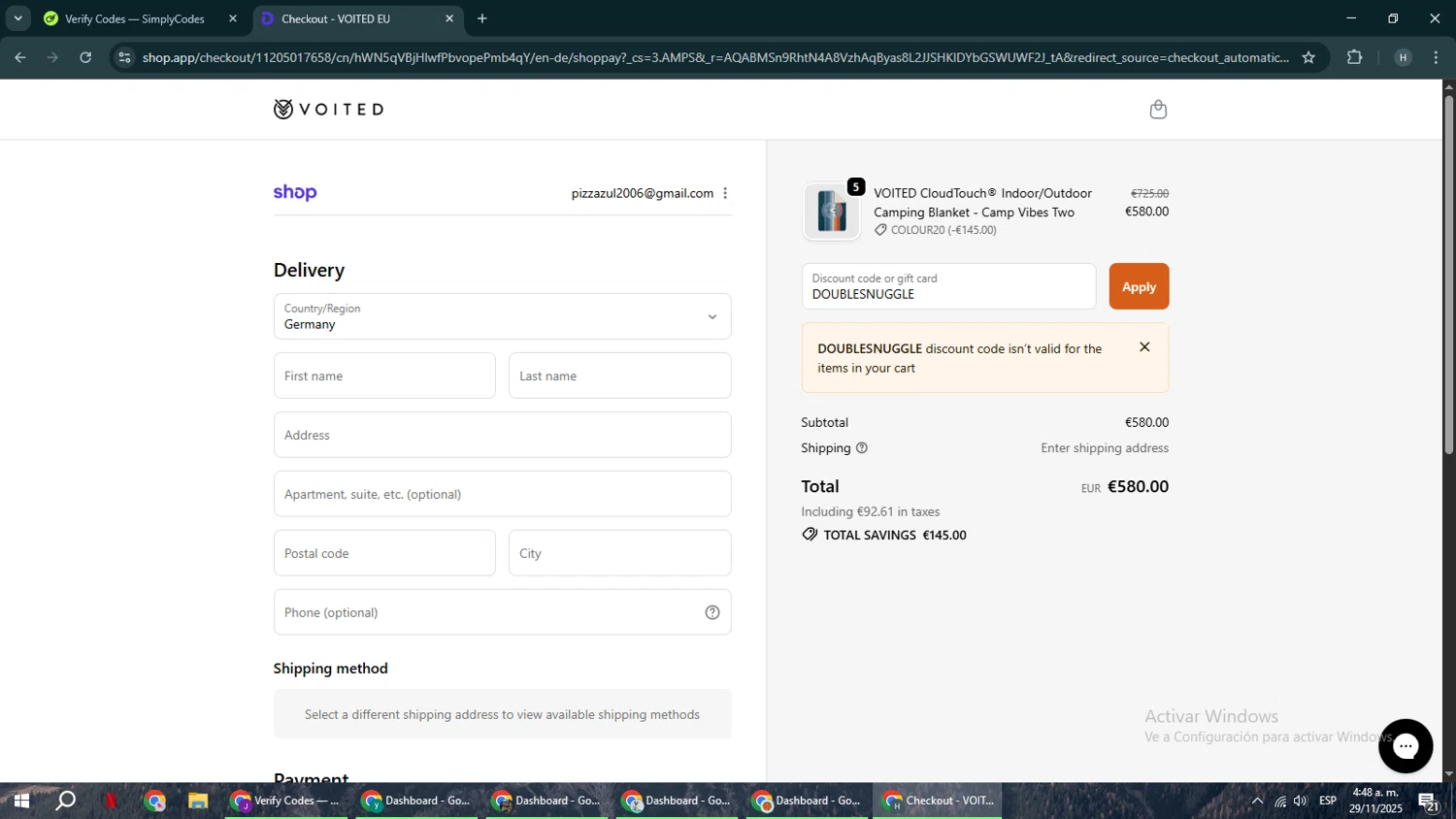1456x819 pixels.
Task: Open the Chrome three-dot menu
Action: pos(1436,57)
